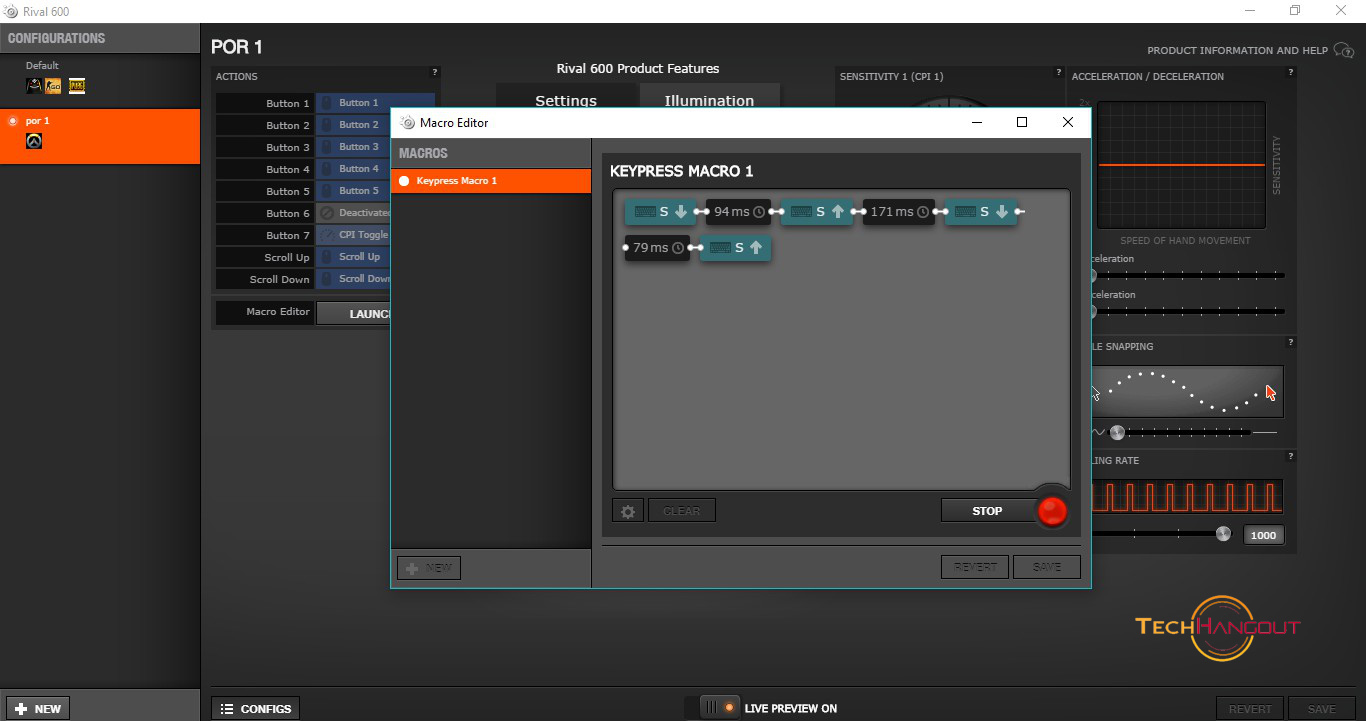Select the Default configuration
This screenshot has height=721, width=1366.
[x=100, y=79]
